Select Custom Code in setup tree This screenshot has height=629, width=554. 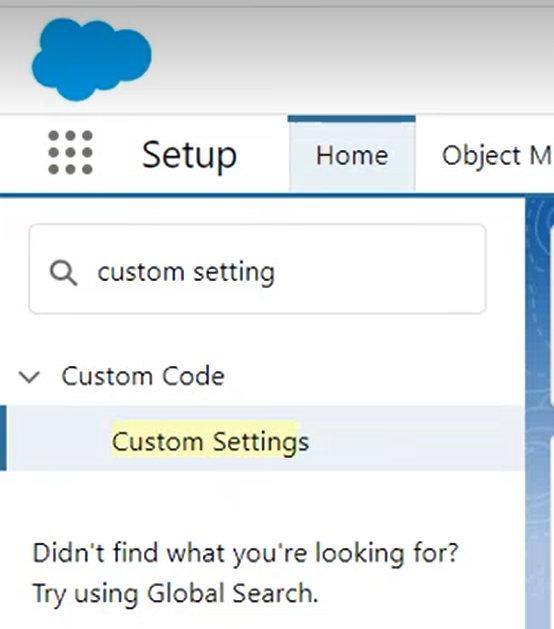click(143, 376)
